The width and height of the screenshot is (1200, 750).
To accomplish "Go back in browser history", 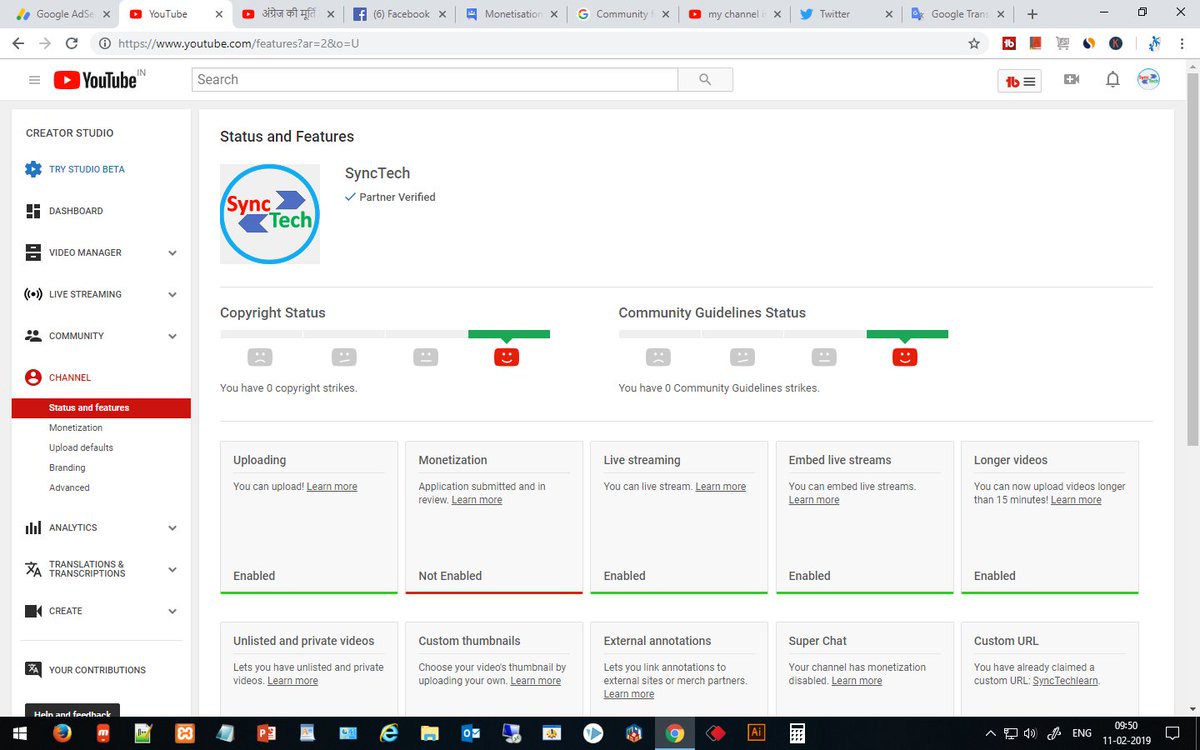I will click(18, 44).
